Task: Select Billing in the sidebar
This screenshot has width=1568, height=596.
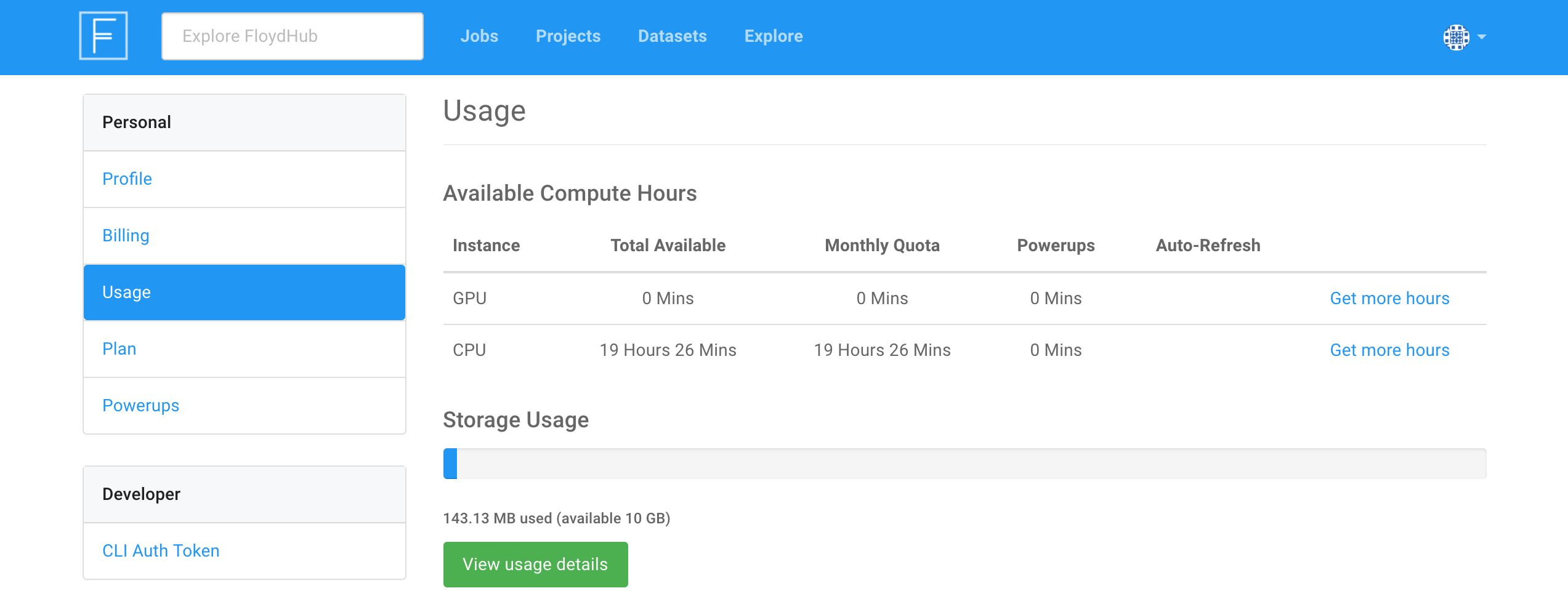Action: click(126, 236)
